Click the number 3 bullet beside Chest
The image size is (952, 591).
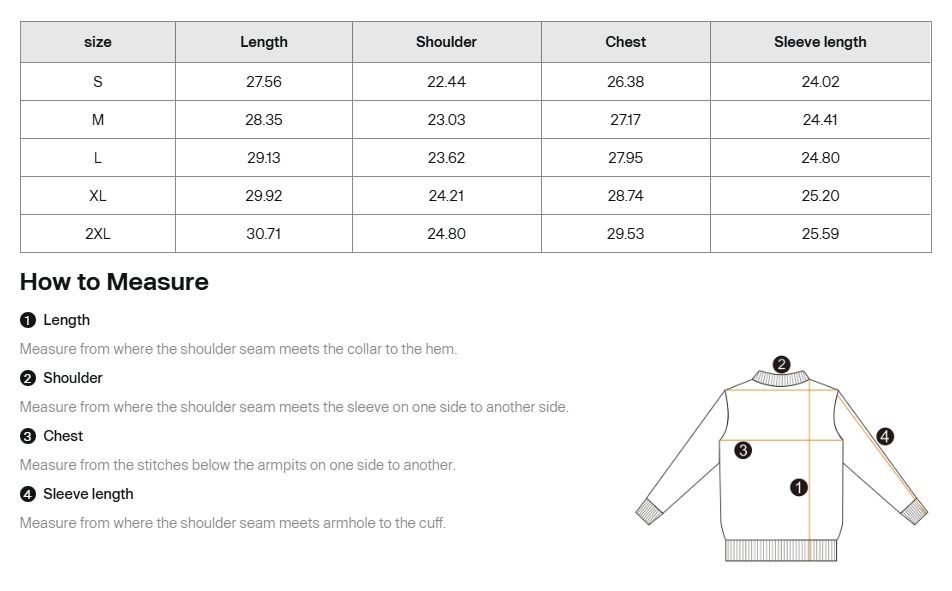click(x=27, y=436)
